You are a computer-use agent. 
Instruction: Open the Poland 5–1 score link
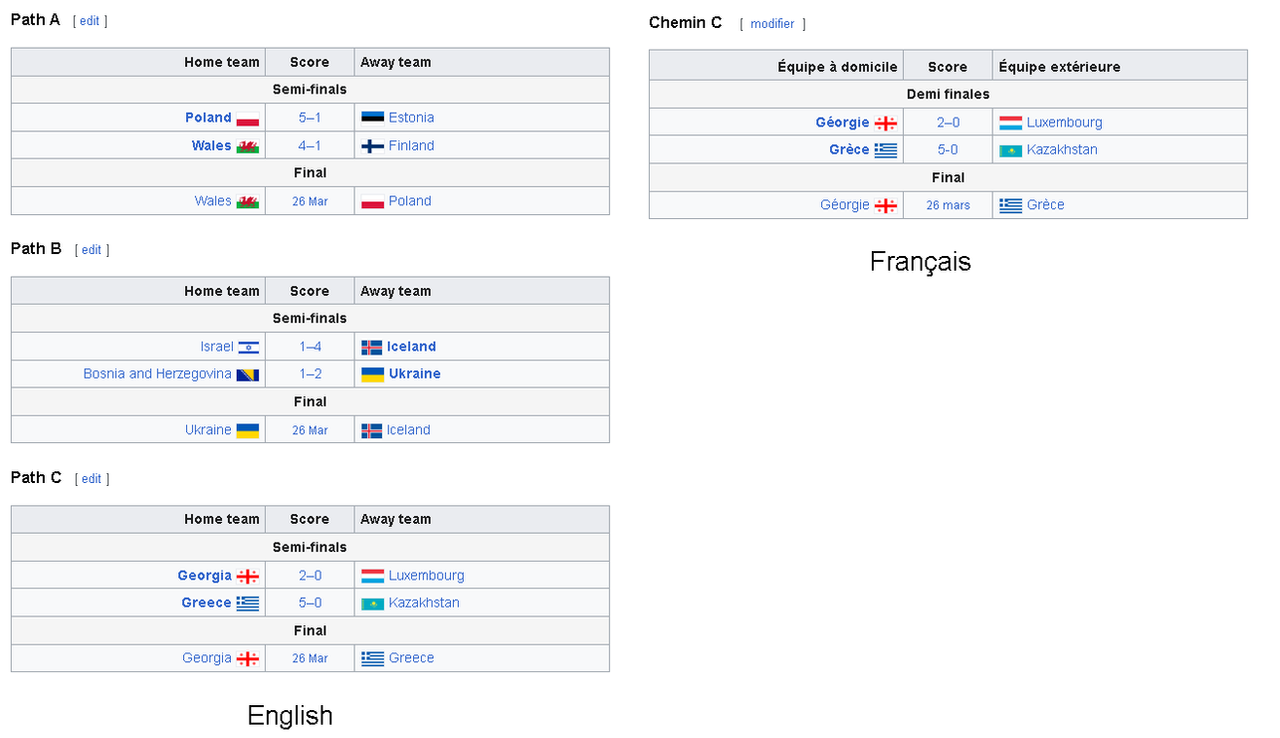click(x=310, y=118)
